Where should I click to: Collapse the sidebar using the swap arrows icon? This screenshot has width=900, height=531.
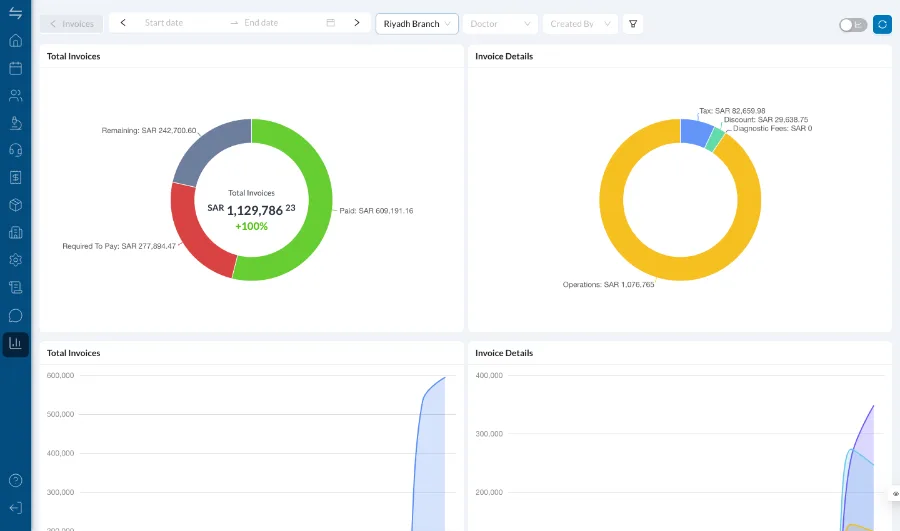click(x=15, y=13)
